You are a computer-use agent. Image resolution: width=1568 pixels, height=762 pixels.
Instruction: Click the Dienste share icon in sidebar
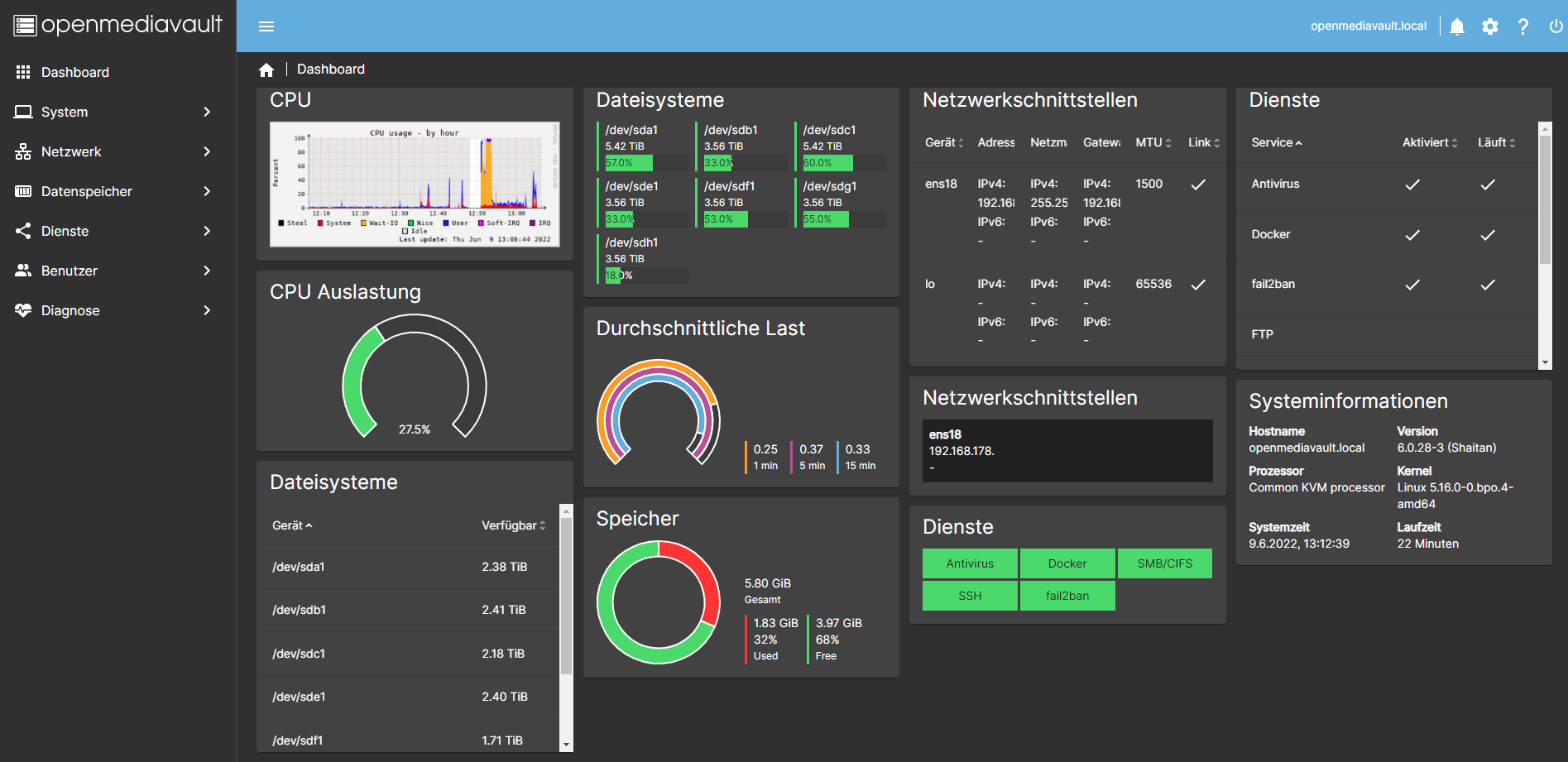coord(23,231)
